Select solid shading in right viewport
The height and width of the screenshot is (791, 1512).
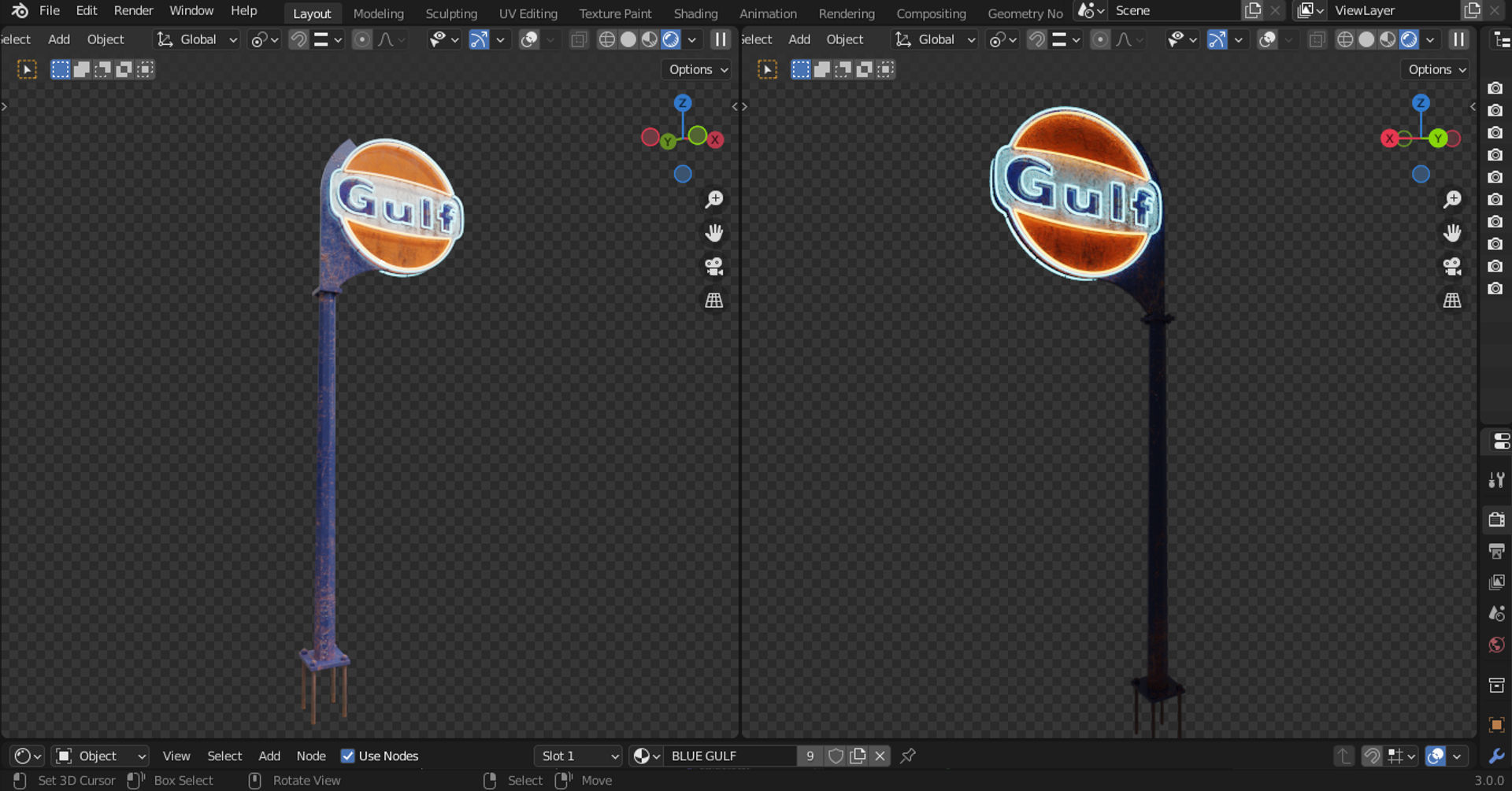[x=1366, y=39]
